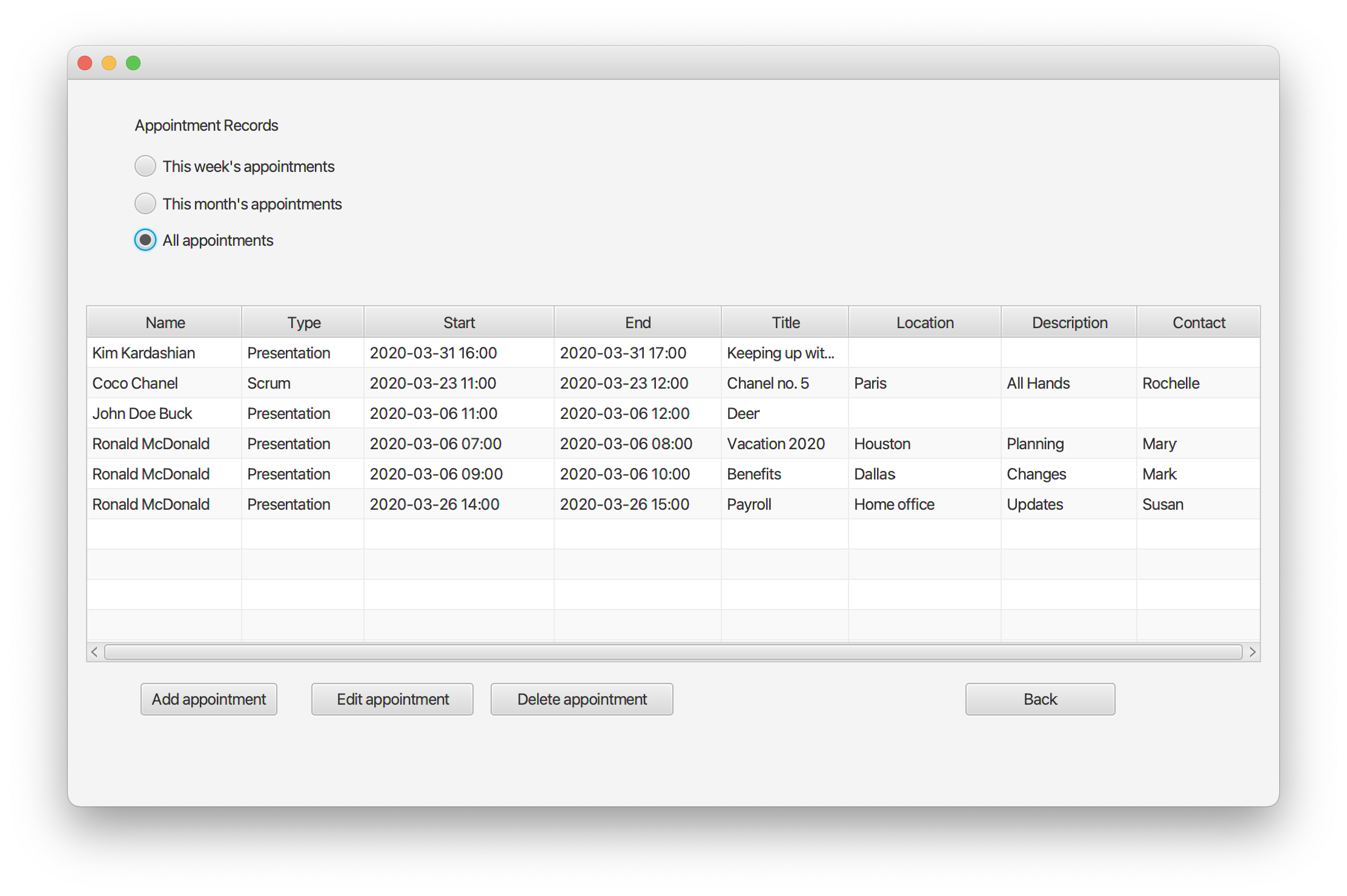Click the table's right scroll arrow
Screen dimensions: 1347x896
(x=1253, y=652)
